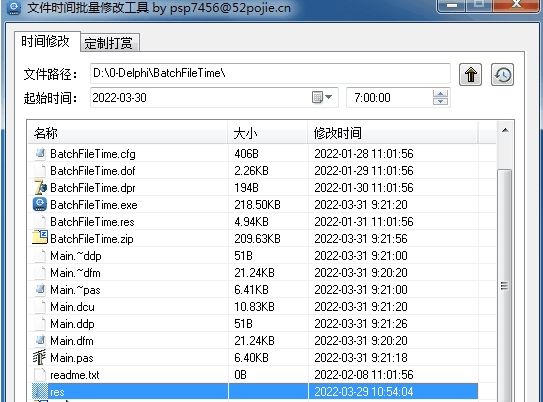The height and width of the screenshot is (402, 543).
Task: Click the res folder icon
Action: pos(40,392)
